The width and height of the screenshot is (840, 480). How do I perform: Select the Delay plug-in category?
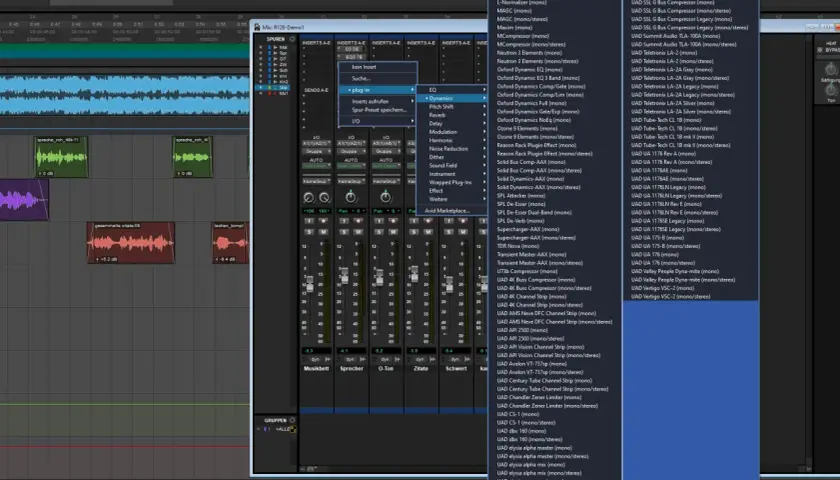point(451,124)
